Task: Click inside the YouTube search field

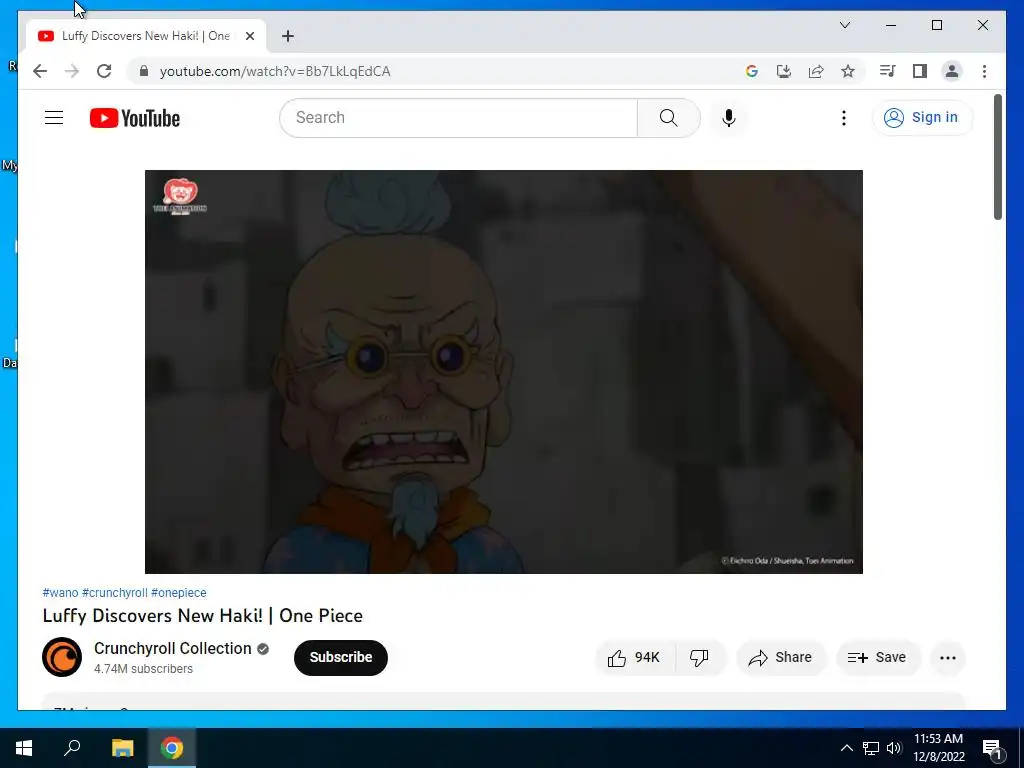Action: (x=458, y=118)
